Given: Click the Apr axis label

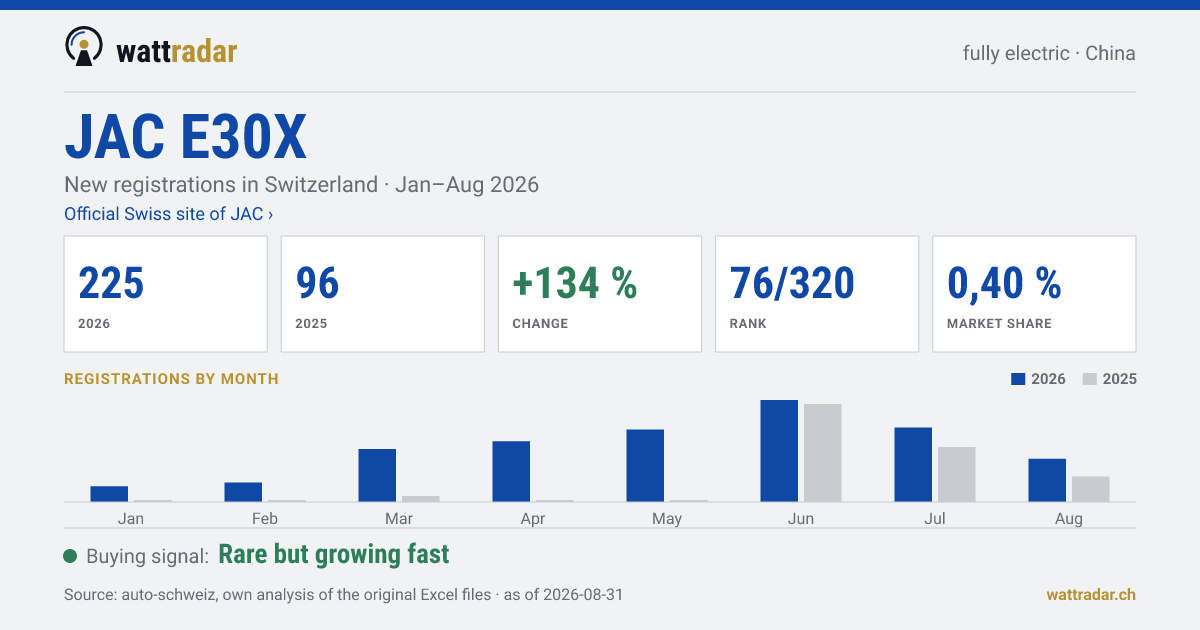Looking at the screenshot, I should pos(533,518).
